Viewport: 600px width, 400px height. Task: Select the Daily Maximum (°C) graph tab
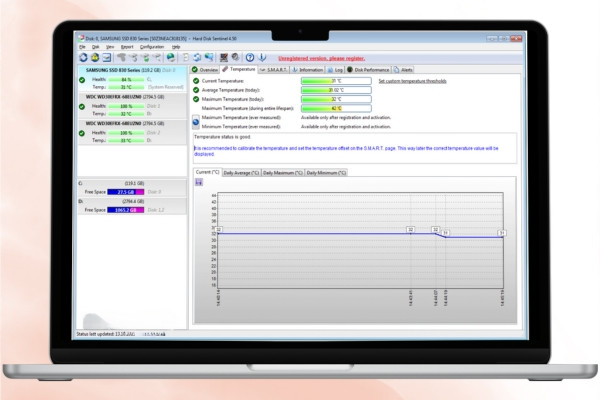(x=283, y=173)
